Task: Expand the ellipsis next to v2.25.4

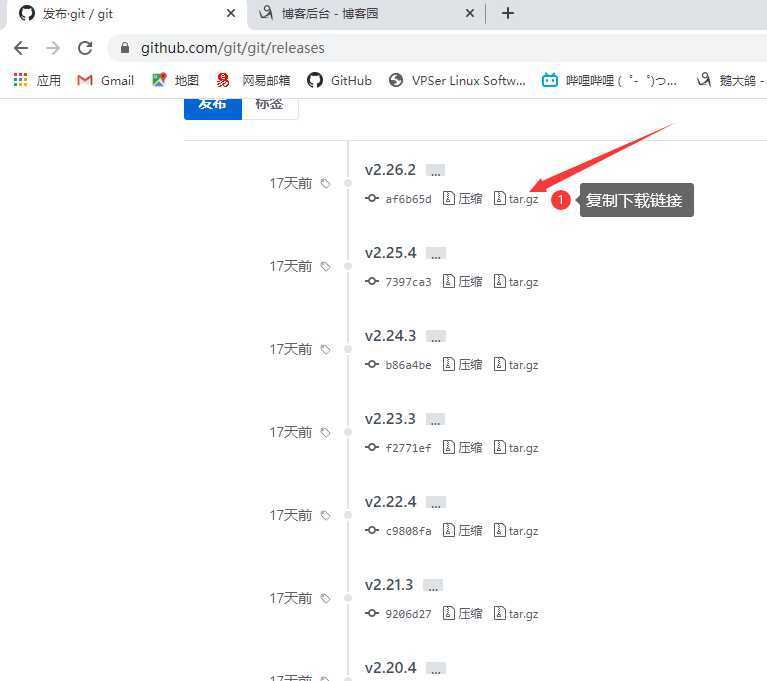Action: click(436, 253)
